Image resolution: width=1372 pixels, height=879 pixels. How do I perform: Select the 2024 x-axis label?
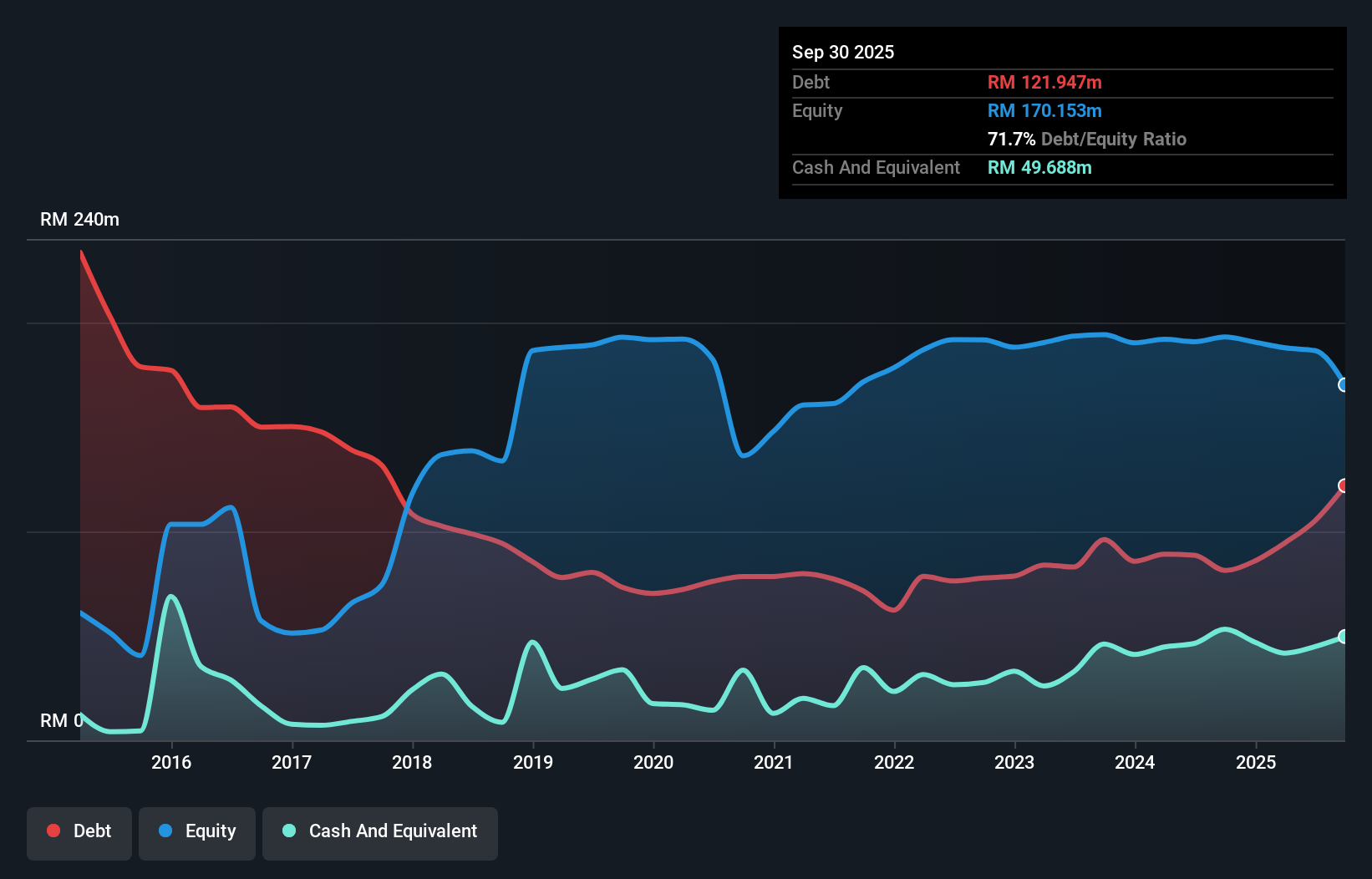pos(1135,762)
